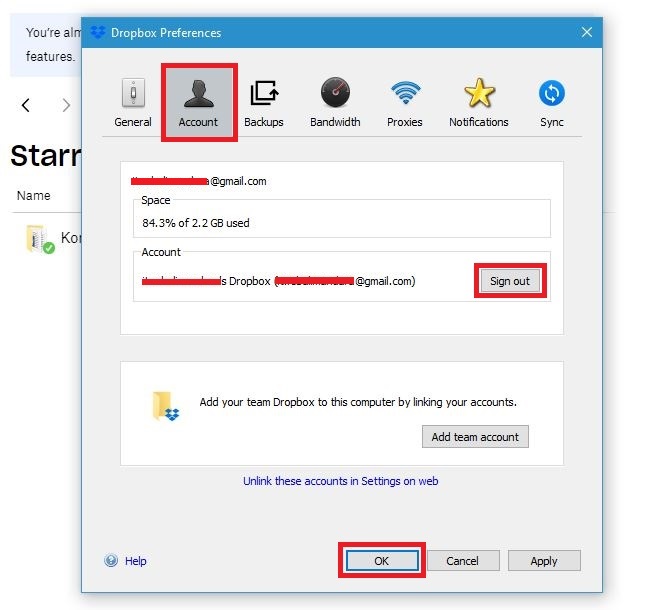Click the team Dropbox folder icon
The height and width of the screenshot is (610, 658).
coord(165,406)
